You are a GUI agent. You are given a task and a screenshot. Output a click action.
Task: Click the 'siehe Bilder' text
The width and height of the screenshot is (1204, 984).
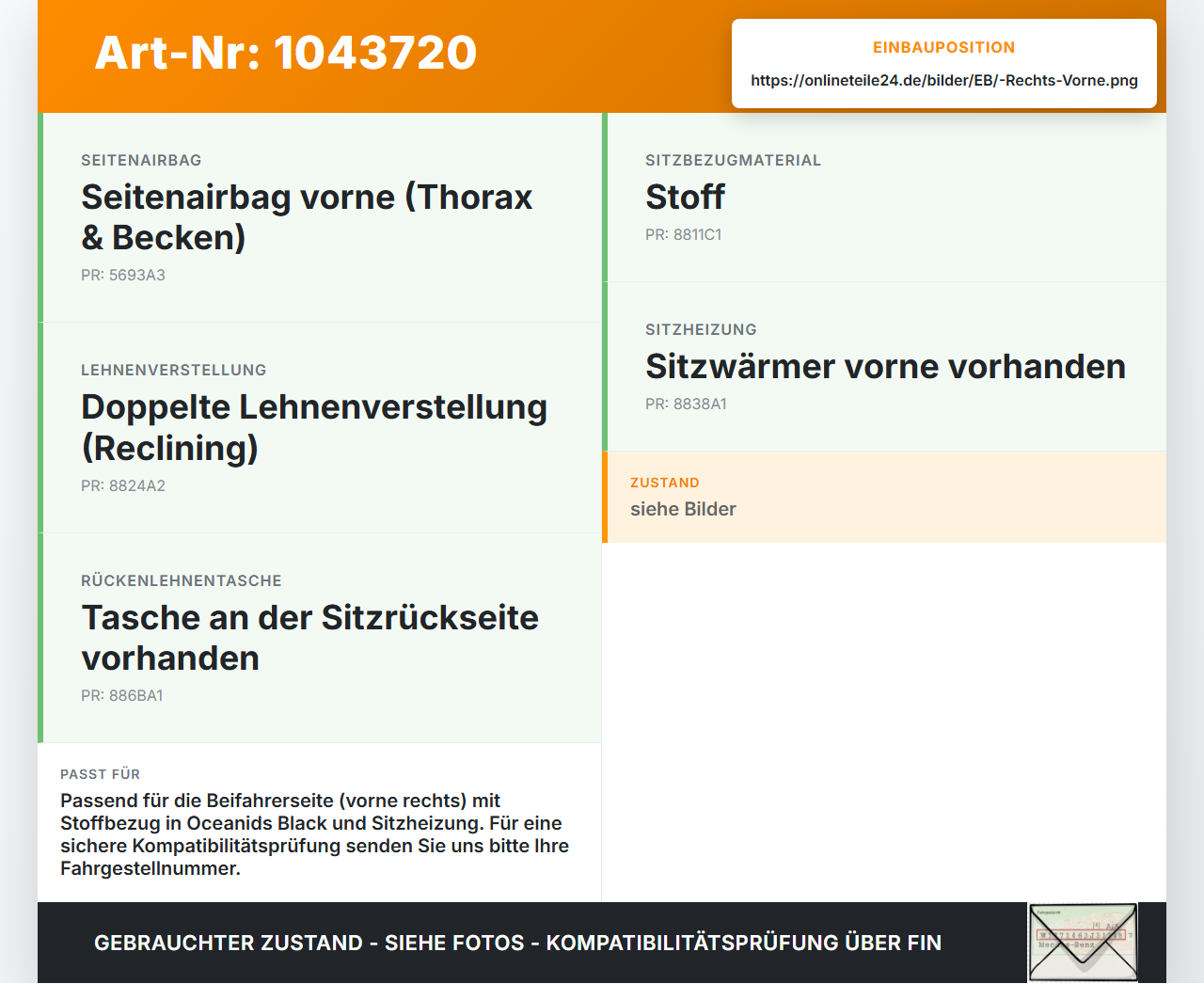coord(683,509)
